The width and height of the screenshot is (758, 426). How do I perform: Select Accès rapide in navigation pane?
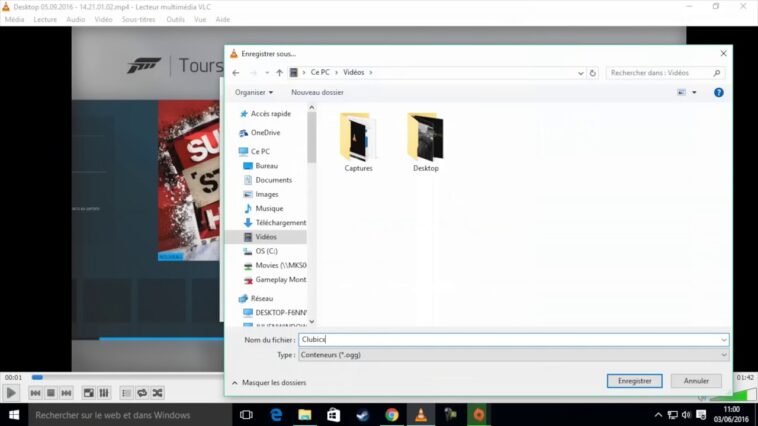pyautogui.click(x=266, y=114)
